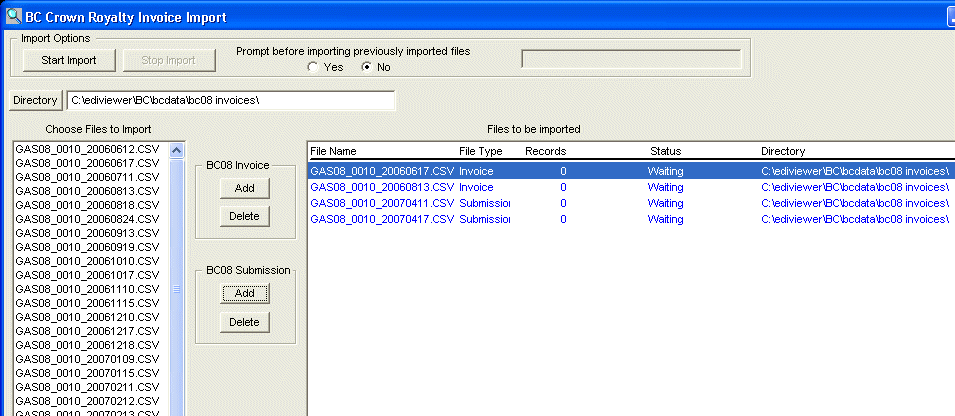Click the File Name column header
955x416 pixels.
coord(333,151)
